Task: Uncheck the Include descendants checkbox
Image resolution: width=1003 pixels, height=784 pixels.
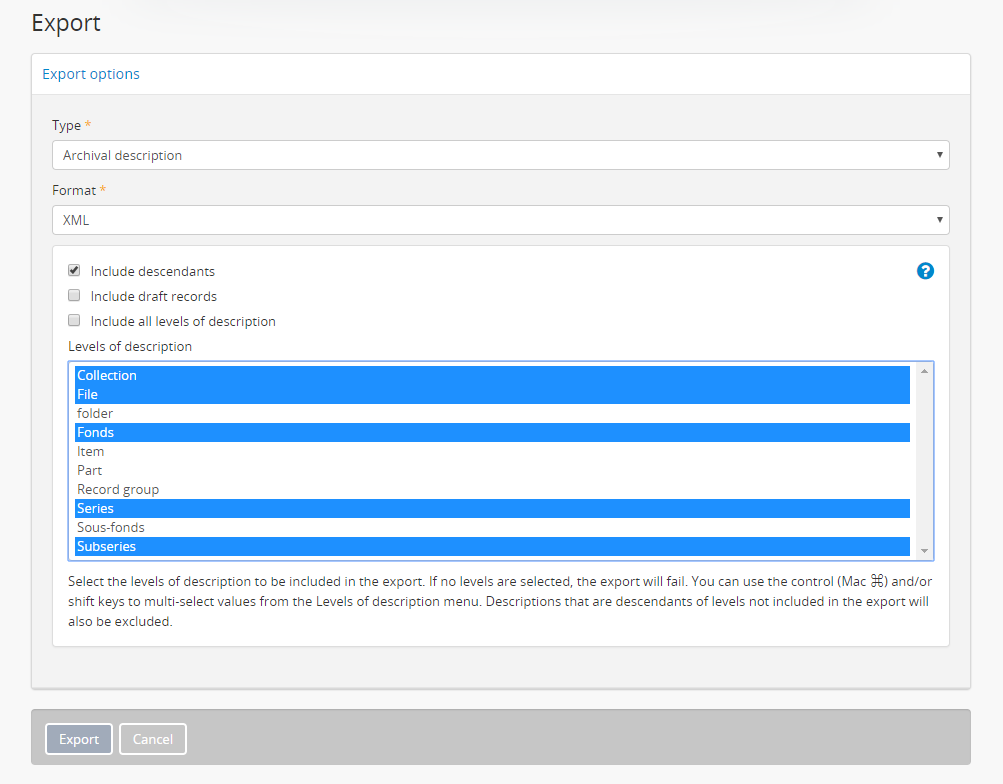Action: coord(74,271)
